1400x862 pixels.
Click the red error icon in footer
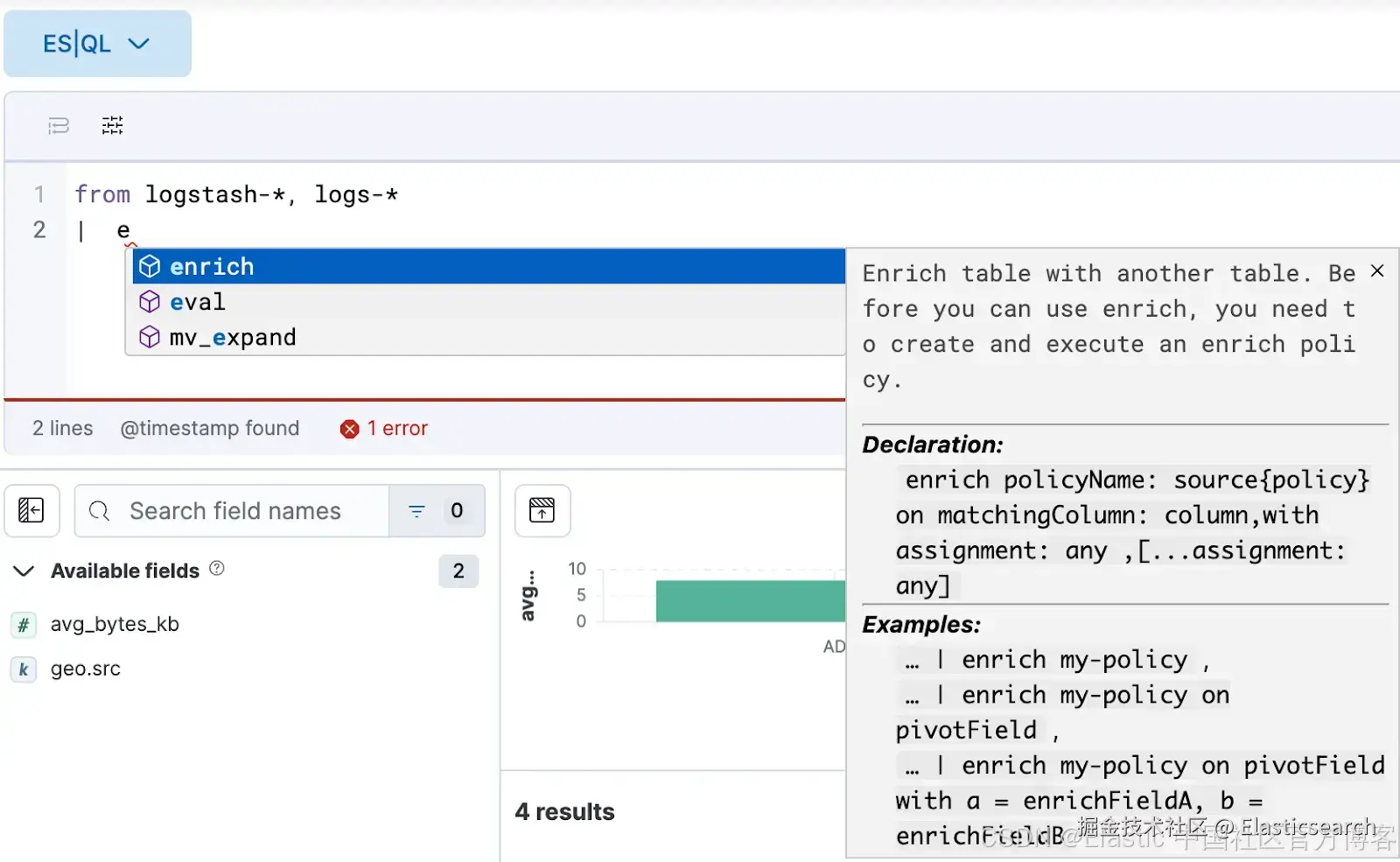pyautogui.click(x=349, y=429)
